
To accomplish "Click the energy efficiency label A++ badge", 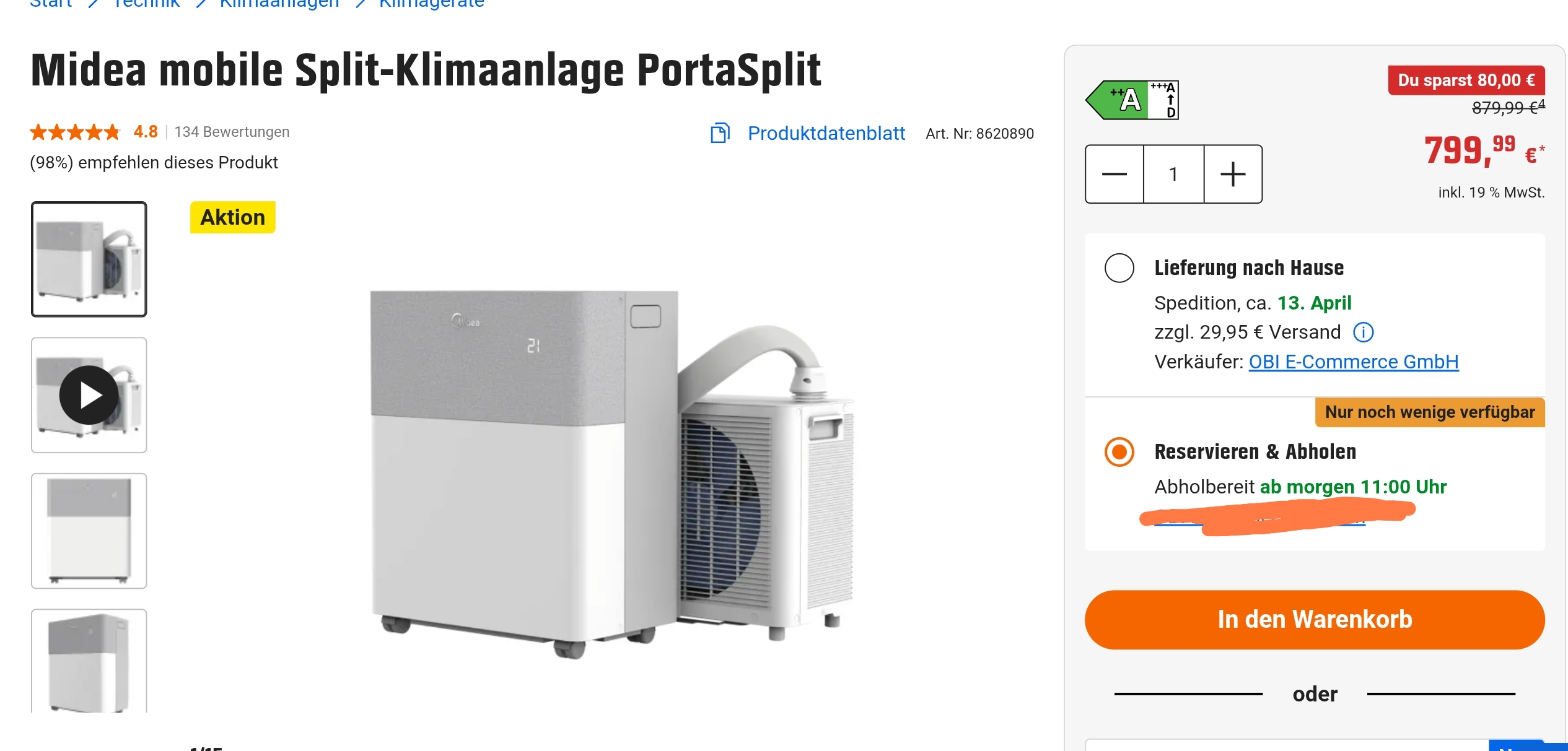I will (1132, 100).
